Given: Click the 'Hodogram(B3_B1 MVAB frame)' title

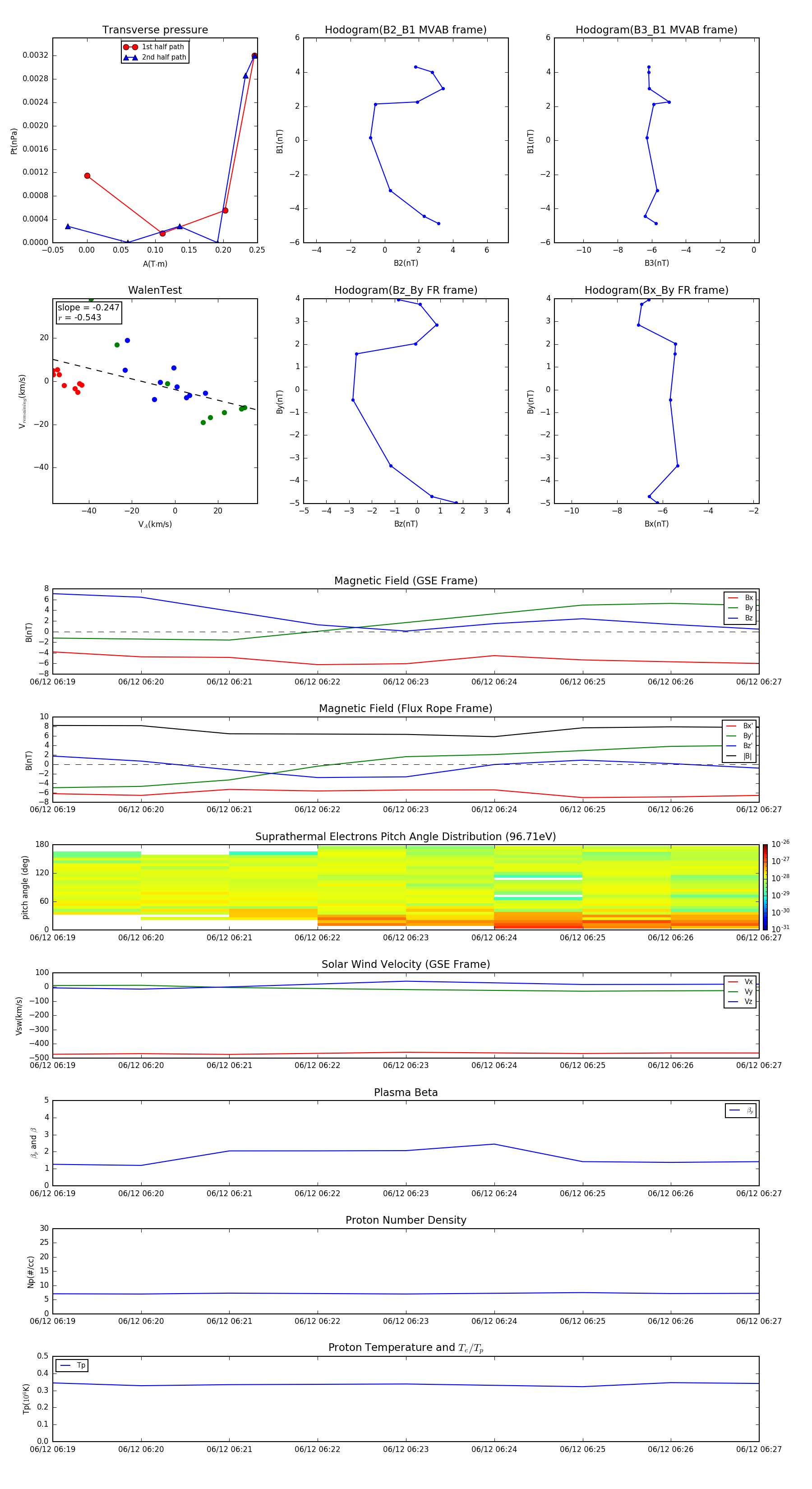Looking at the screenshot, I should click(x=656, y=30).
